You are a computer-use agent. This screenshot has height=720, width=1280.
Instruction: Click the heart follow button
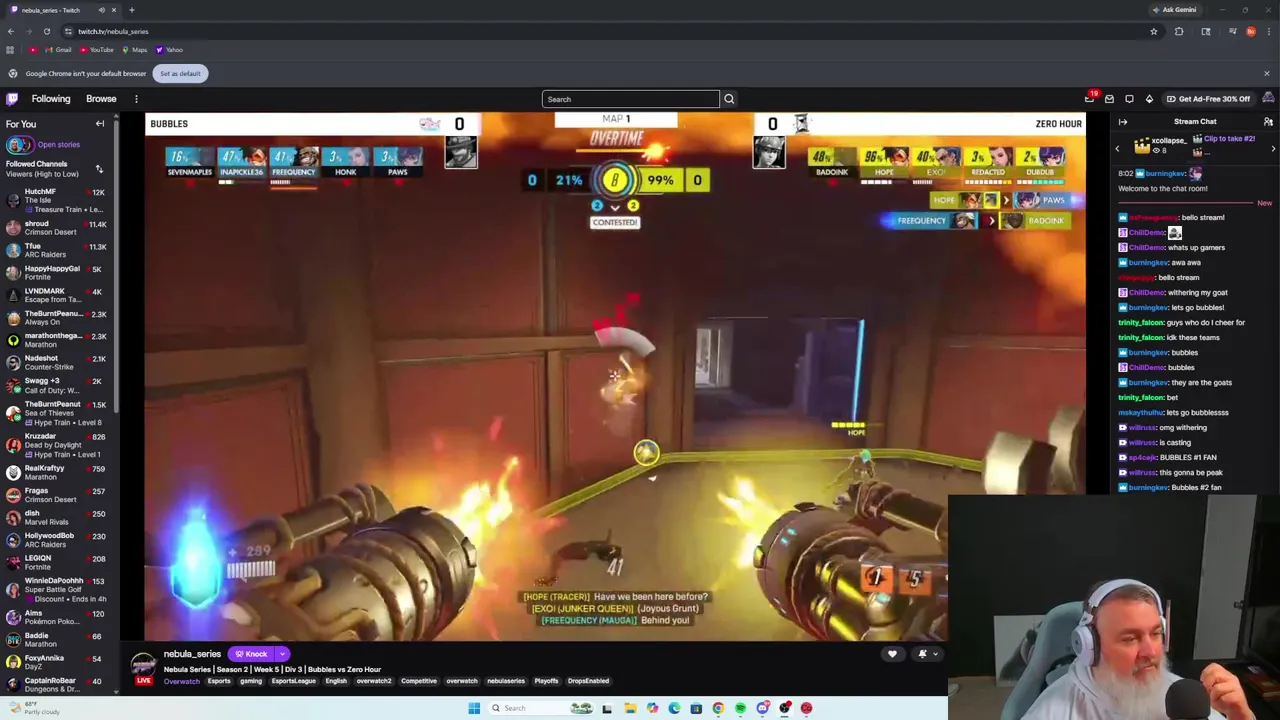892,654
